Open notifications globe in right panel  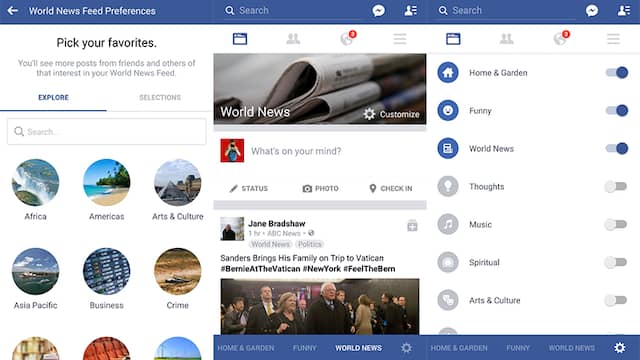(x=560, y=39)
